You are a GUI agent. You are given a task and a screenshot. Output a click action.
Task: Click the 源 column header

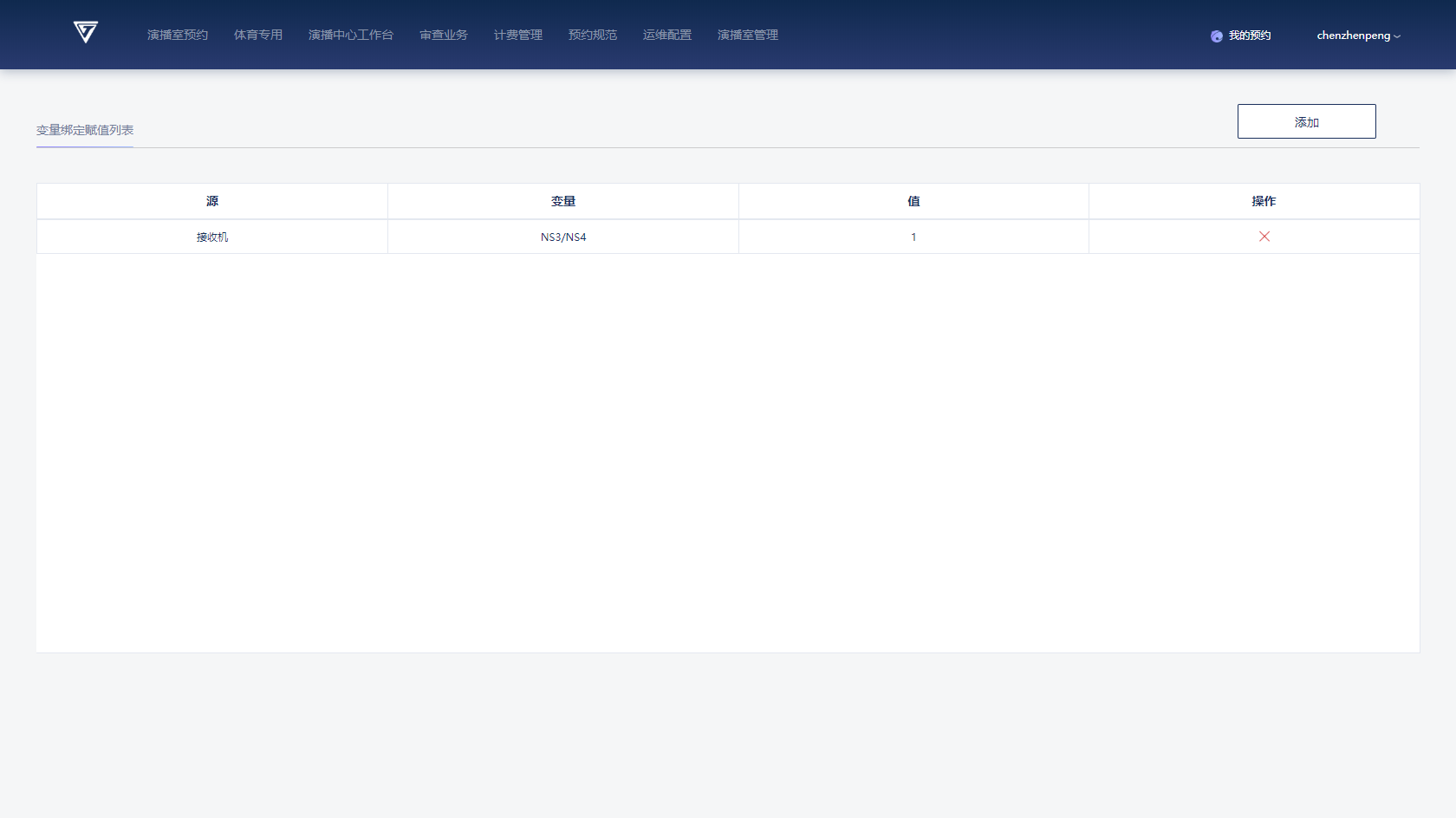coord(212,201)
